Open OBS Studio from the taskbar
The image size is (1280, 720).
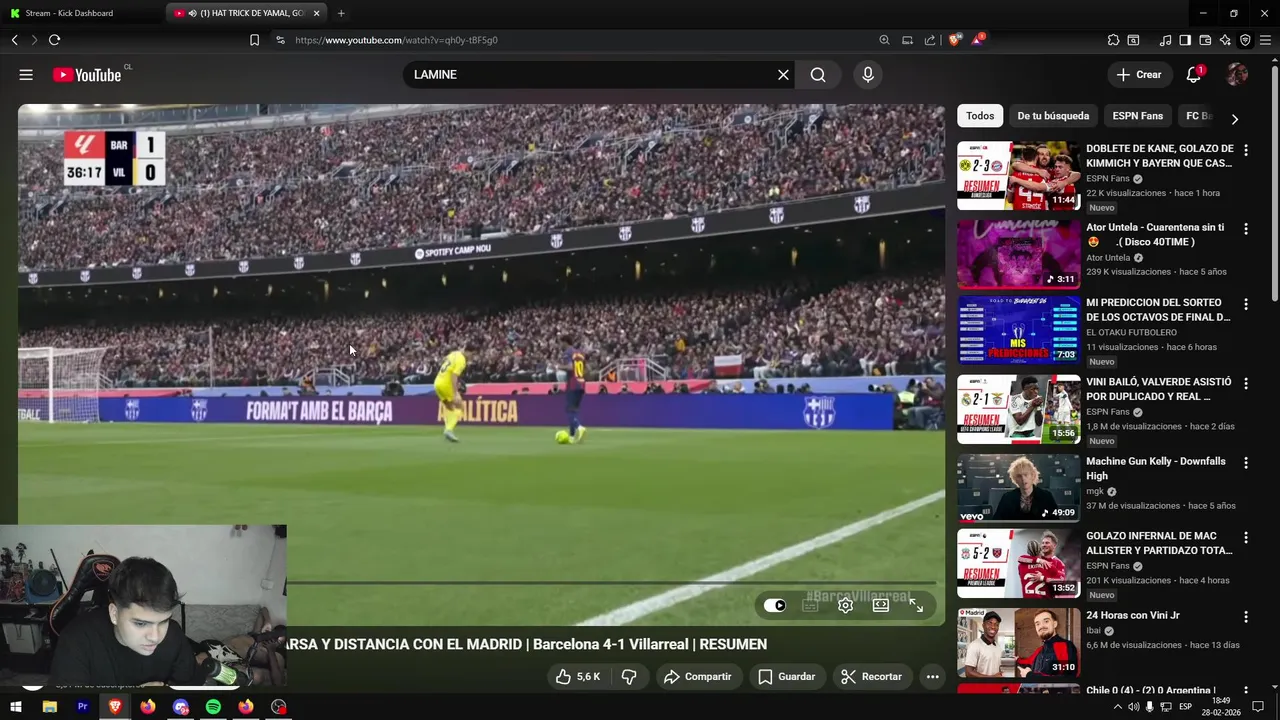279,707
